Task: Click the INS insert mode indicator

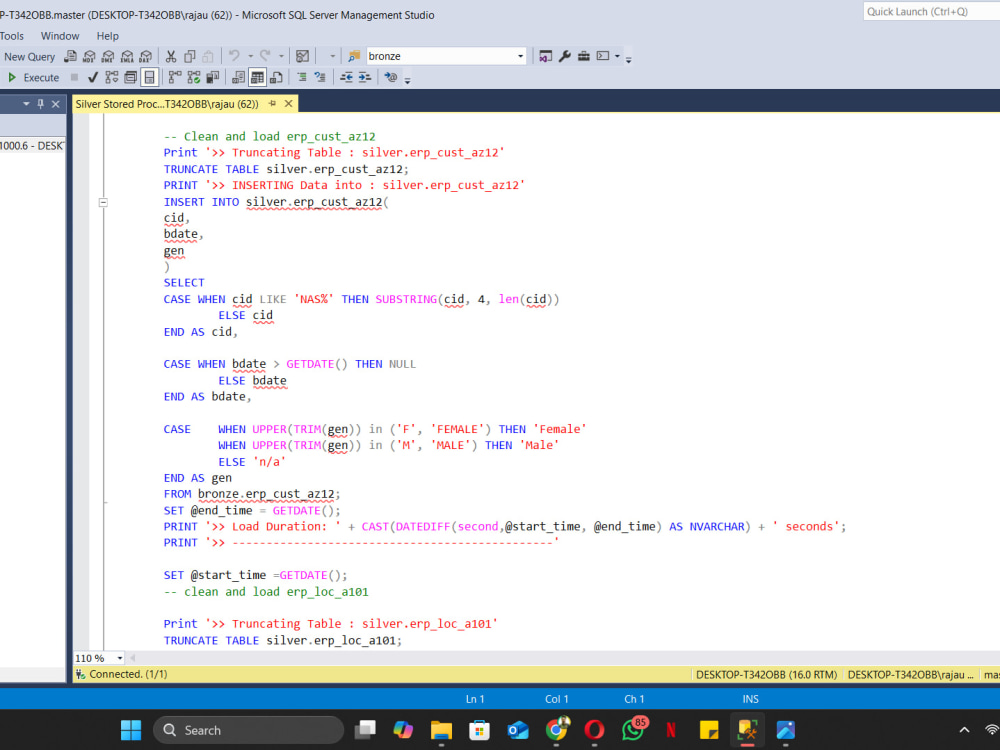Action: point(750,699)
